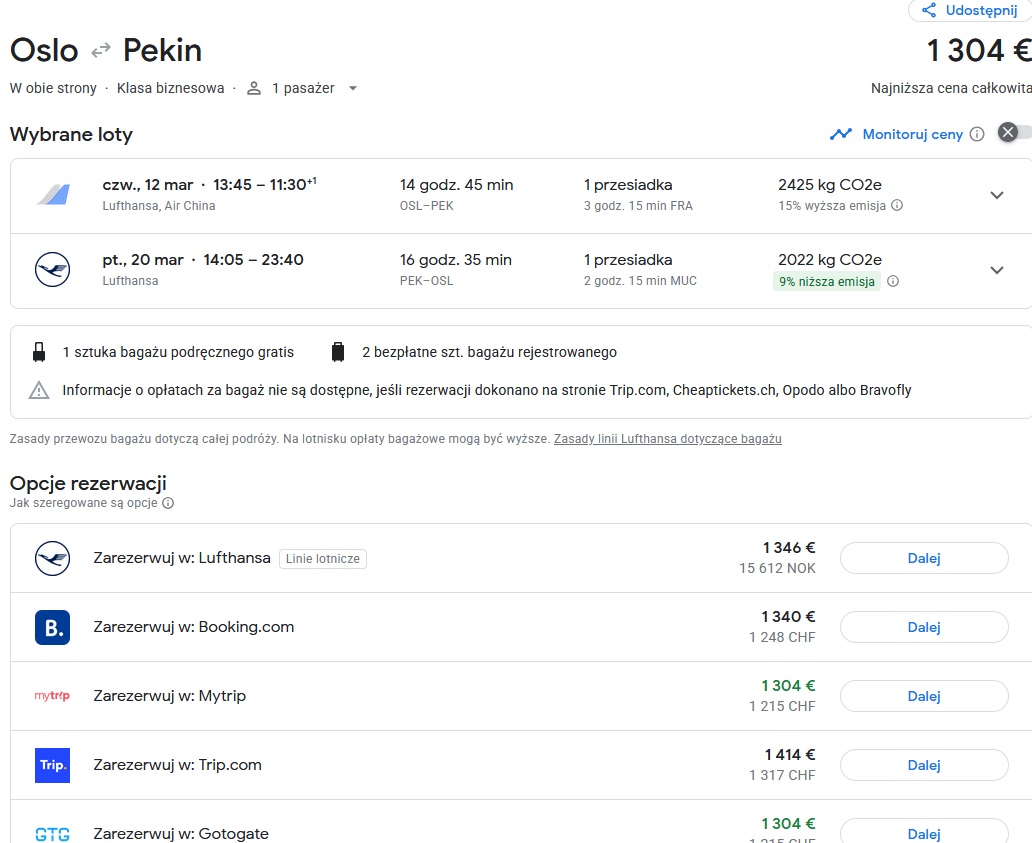
Task: Click the Trip.com logo icon
Action: pyautogui.click(x=53, y=765)
